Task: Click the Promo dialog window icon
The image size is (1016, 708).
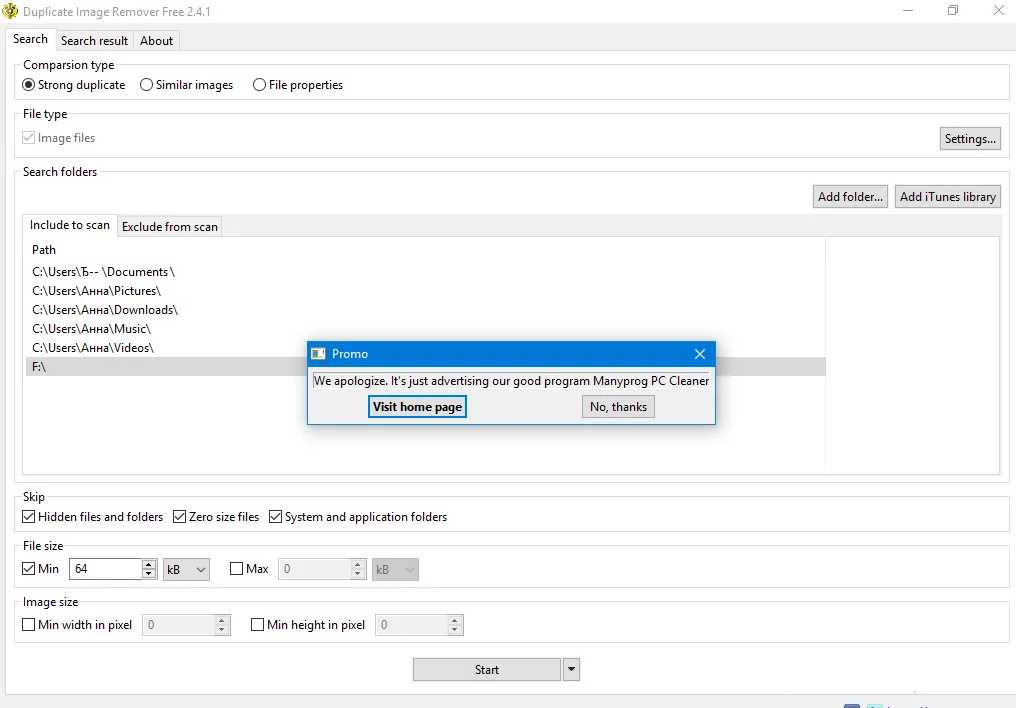Action: pos(318,354)
